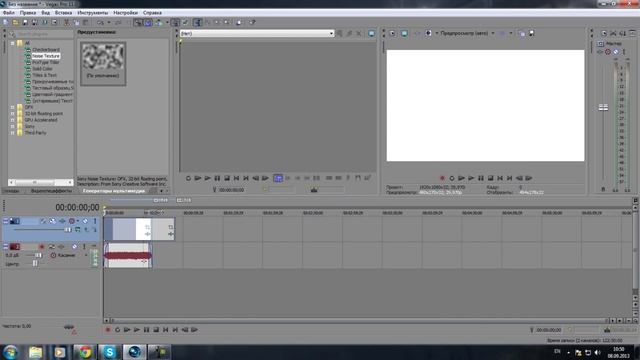Stop playback in the timeline transport bar
This screenshot has height=360, width=640.
156,330
